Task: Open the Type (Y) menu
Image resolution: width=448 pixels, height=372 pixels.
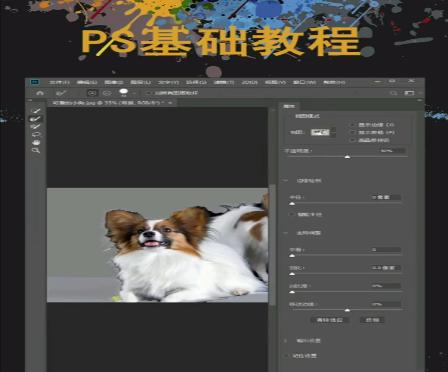Action: coord(168,82)
